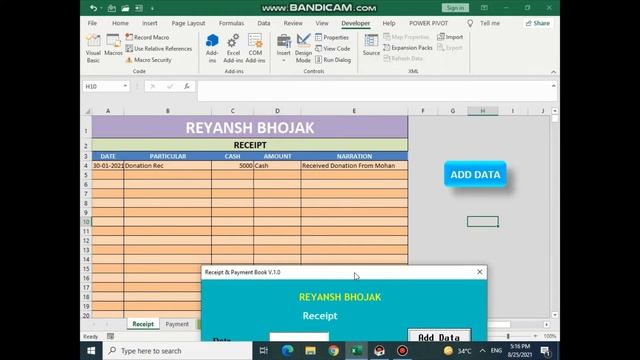Open the Macros dialog

(113, 45)
